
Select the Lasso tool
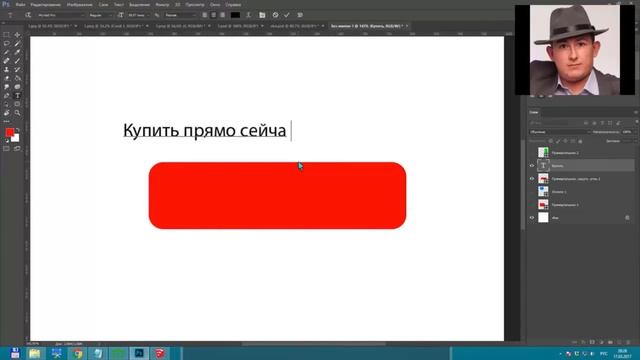coord(7,43)
